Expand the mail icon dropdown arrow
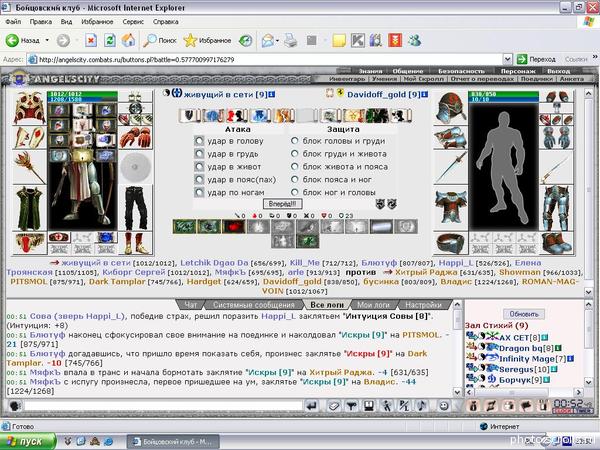The width and height of the screenshot is (600, 450). (277, 40)
